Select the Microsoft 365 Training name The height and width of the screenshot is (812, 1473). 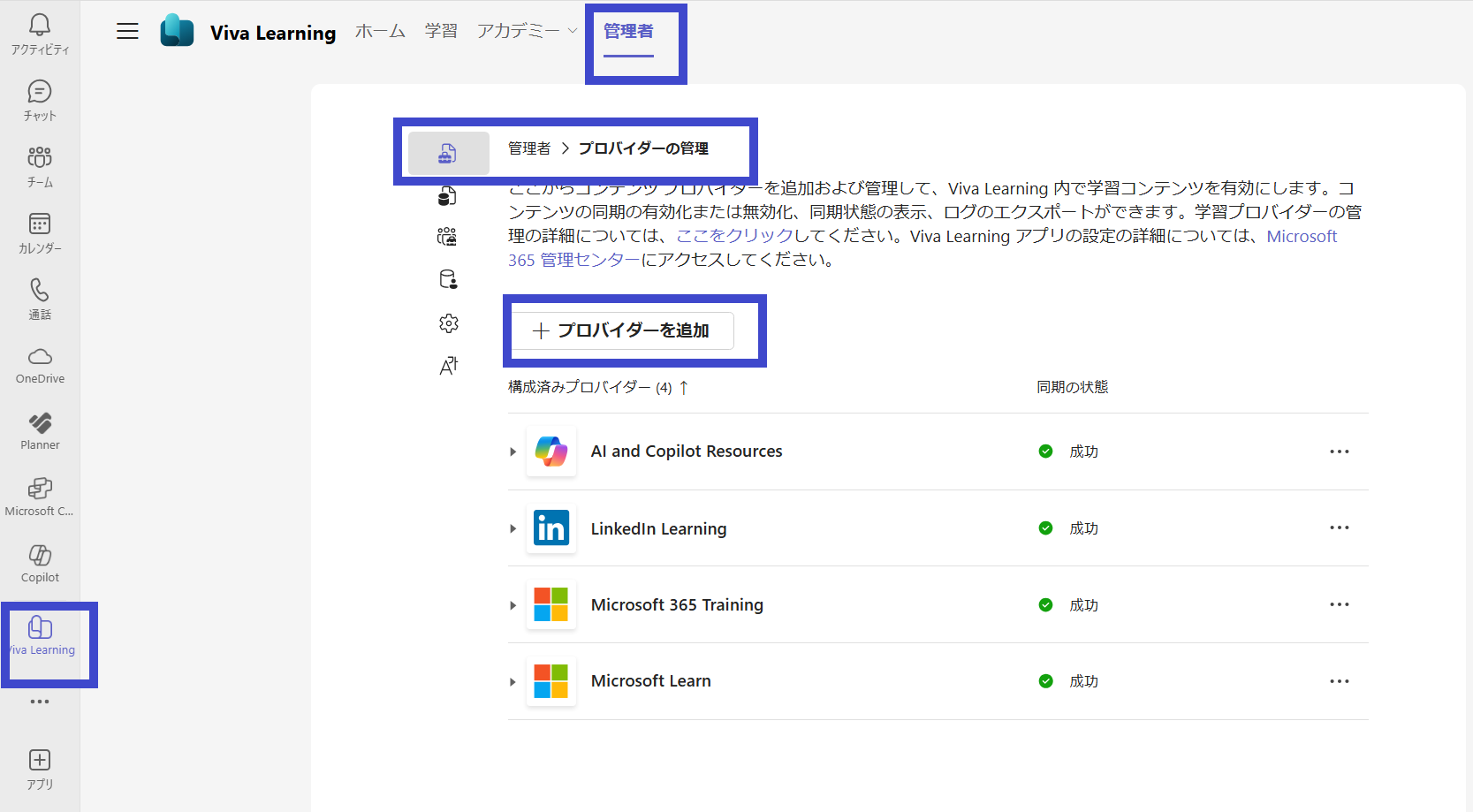pos(677,605)
